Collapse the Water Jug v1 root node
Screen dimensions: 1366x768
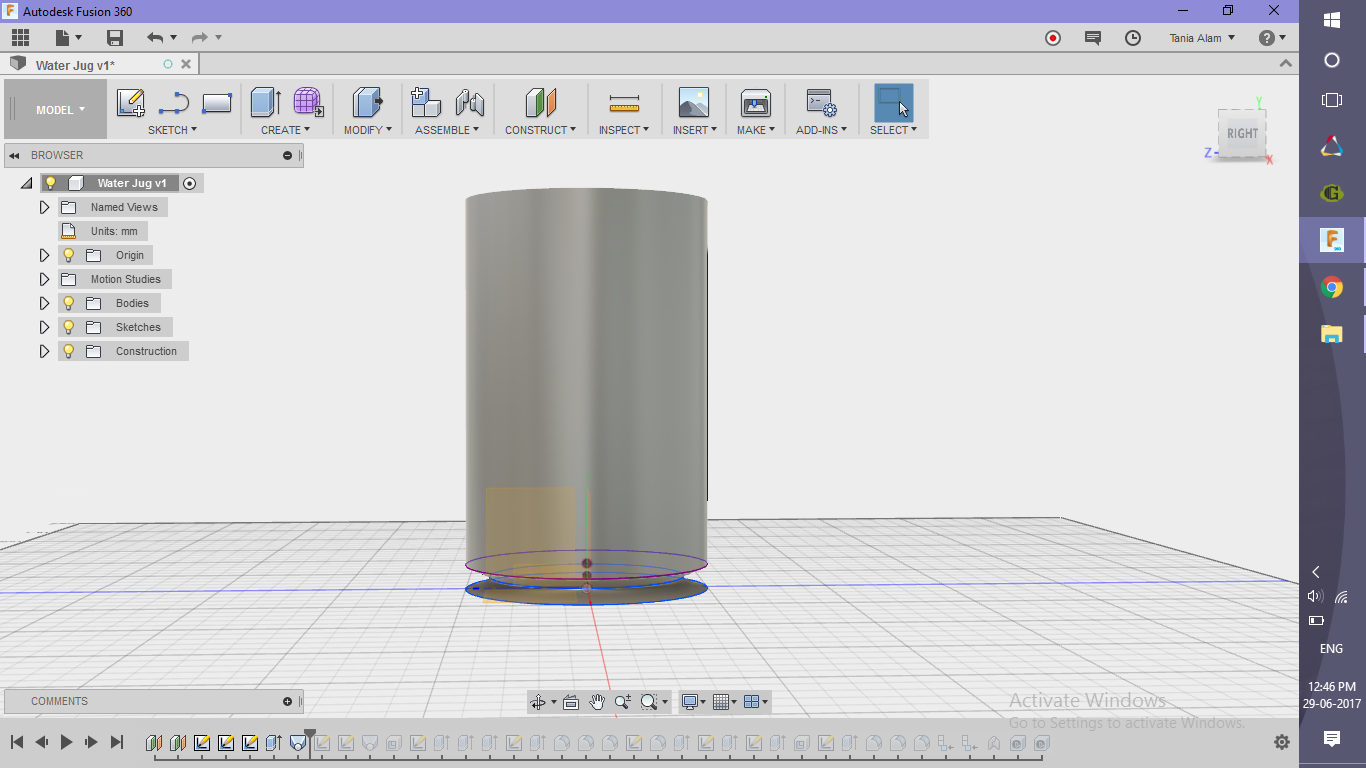pos(27,184)
